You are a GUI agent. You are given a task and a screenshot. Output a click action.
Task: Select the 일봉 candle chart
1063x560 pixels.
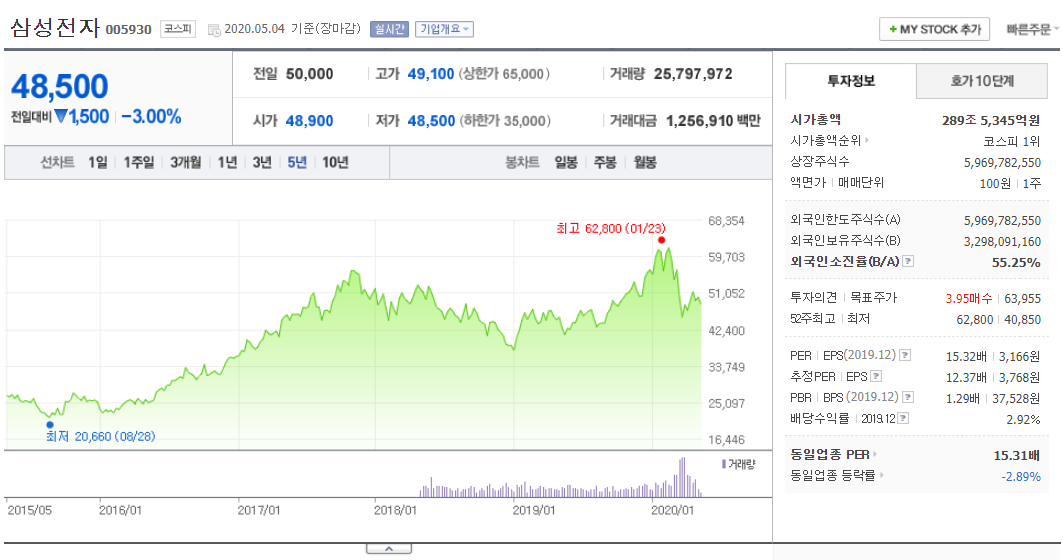click(x=565, y=163)
